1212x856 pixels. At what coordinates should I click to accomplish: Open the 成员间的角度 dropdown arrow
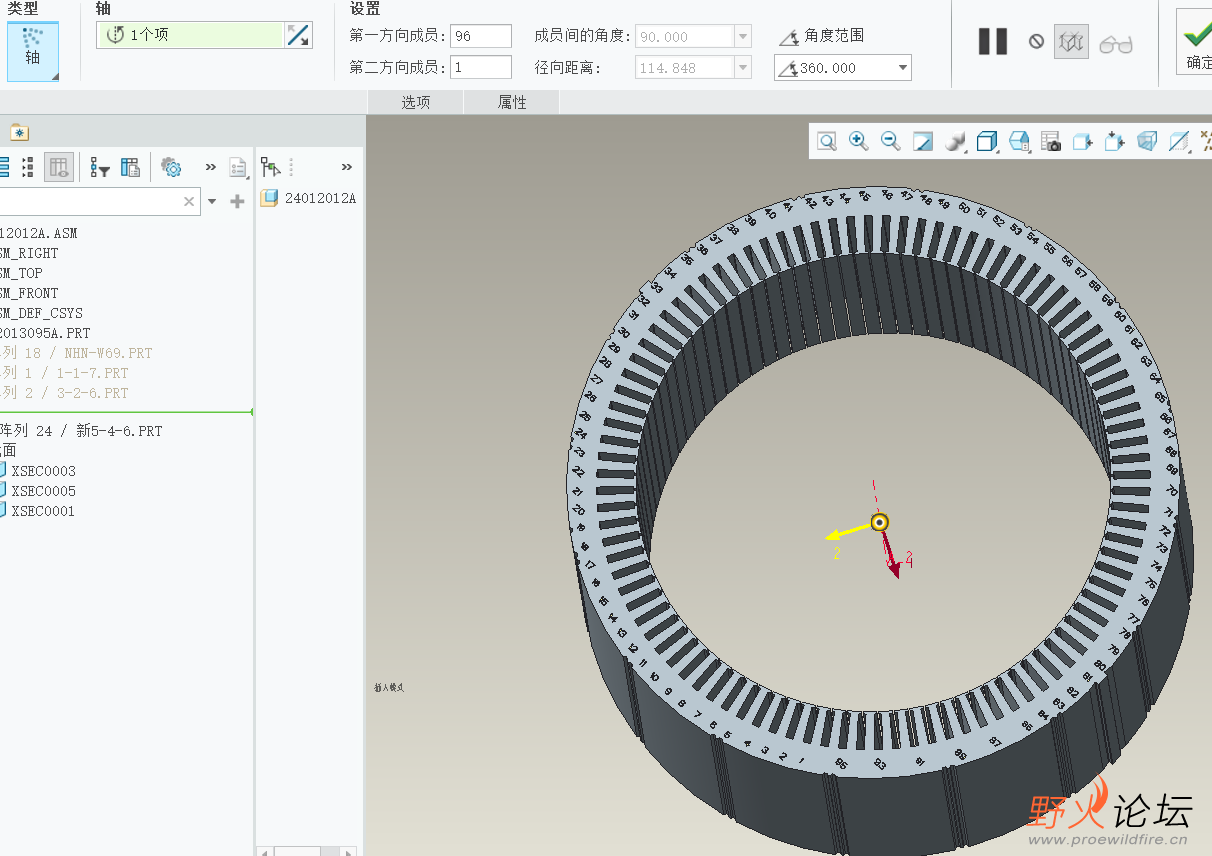coord(743,37)
